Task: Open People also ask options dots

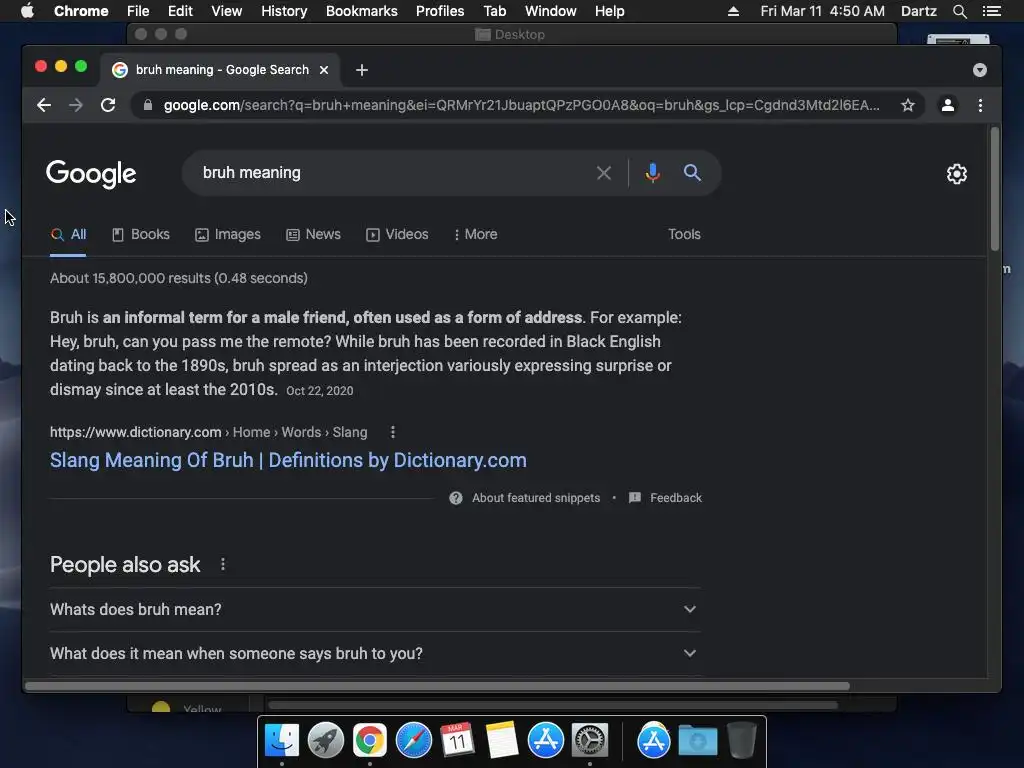Action: (223, 564)
